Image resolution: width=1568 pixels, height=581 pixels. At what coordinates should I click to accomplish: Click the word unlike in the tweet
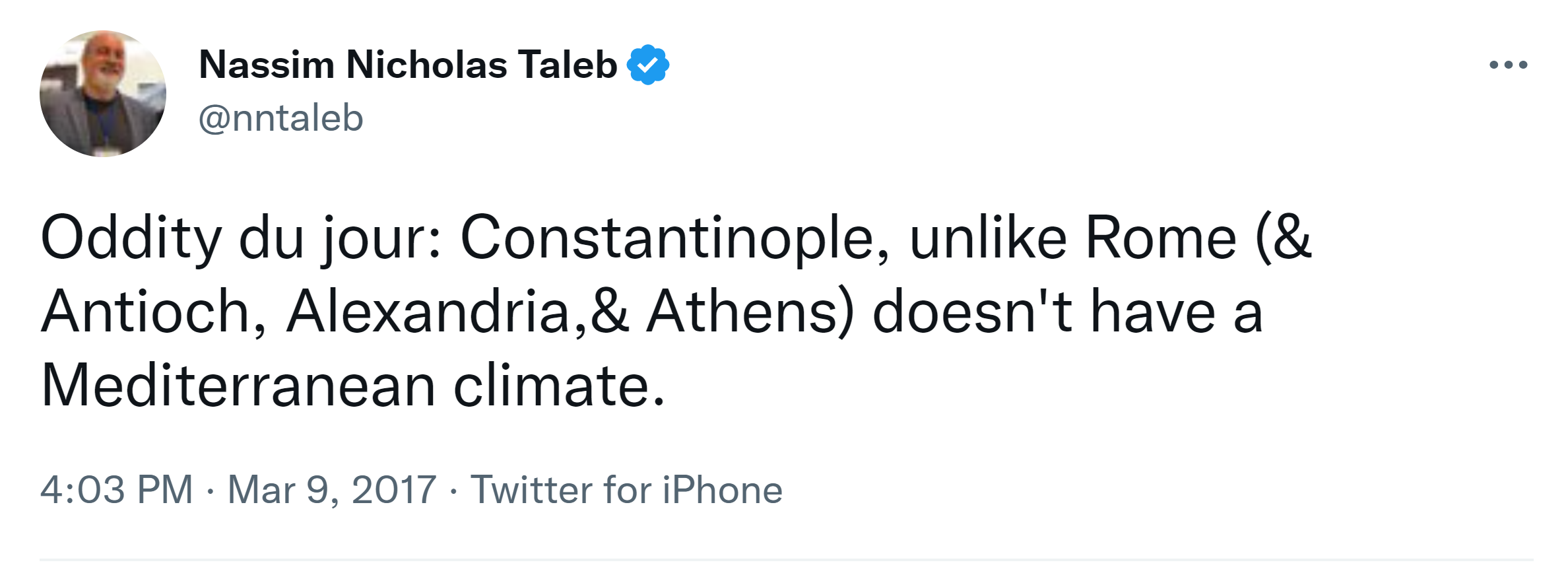click(988, 238)
